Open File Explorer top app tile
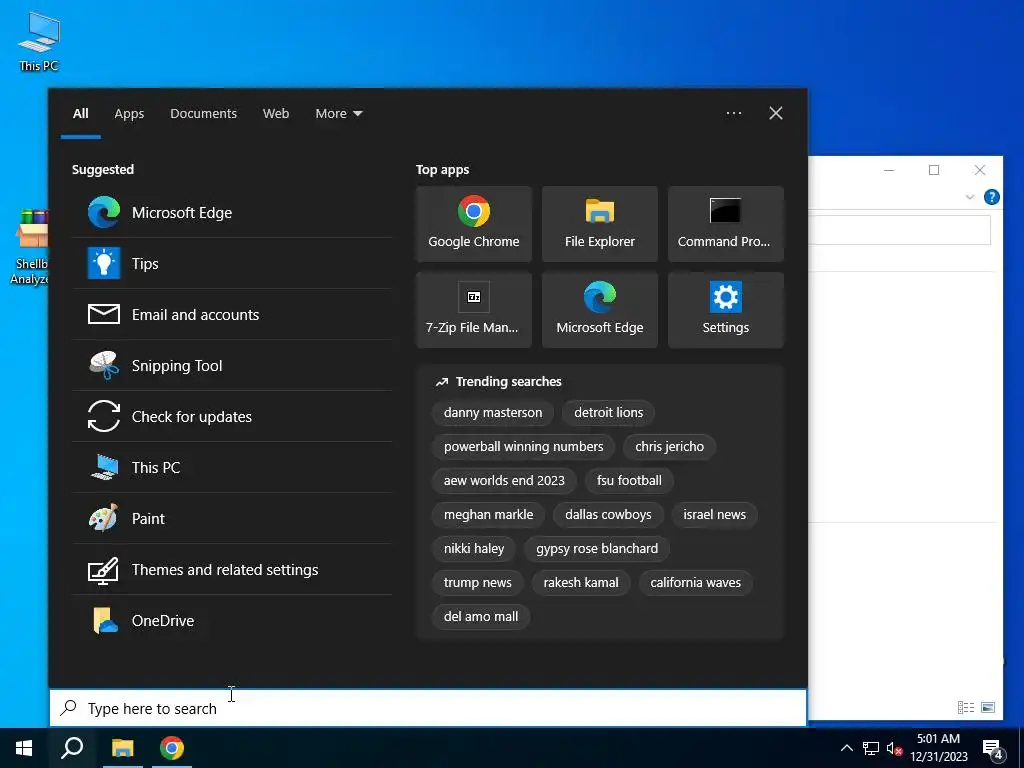1024x768 pixels. (x=600, y=224)
